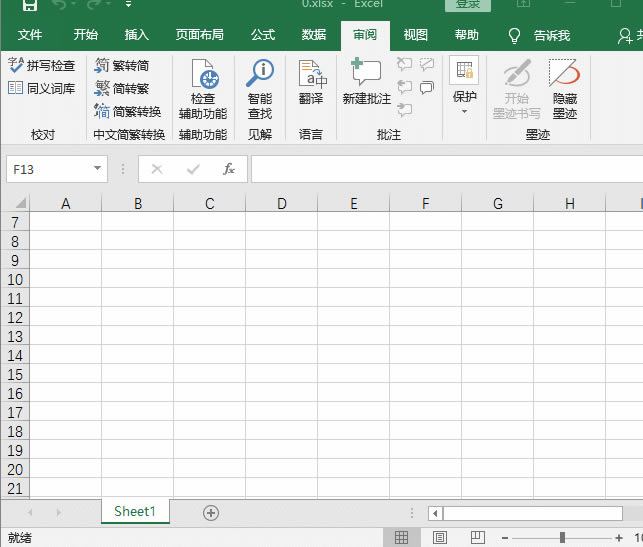The width and height of the screenshot is (643, 547).
Task: Click the save icon in title bar
Action: pos(30,6)
